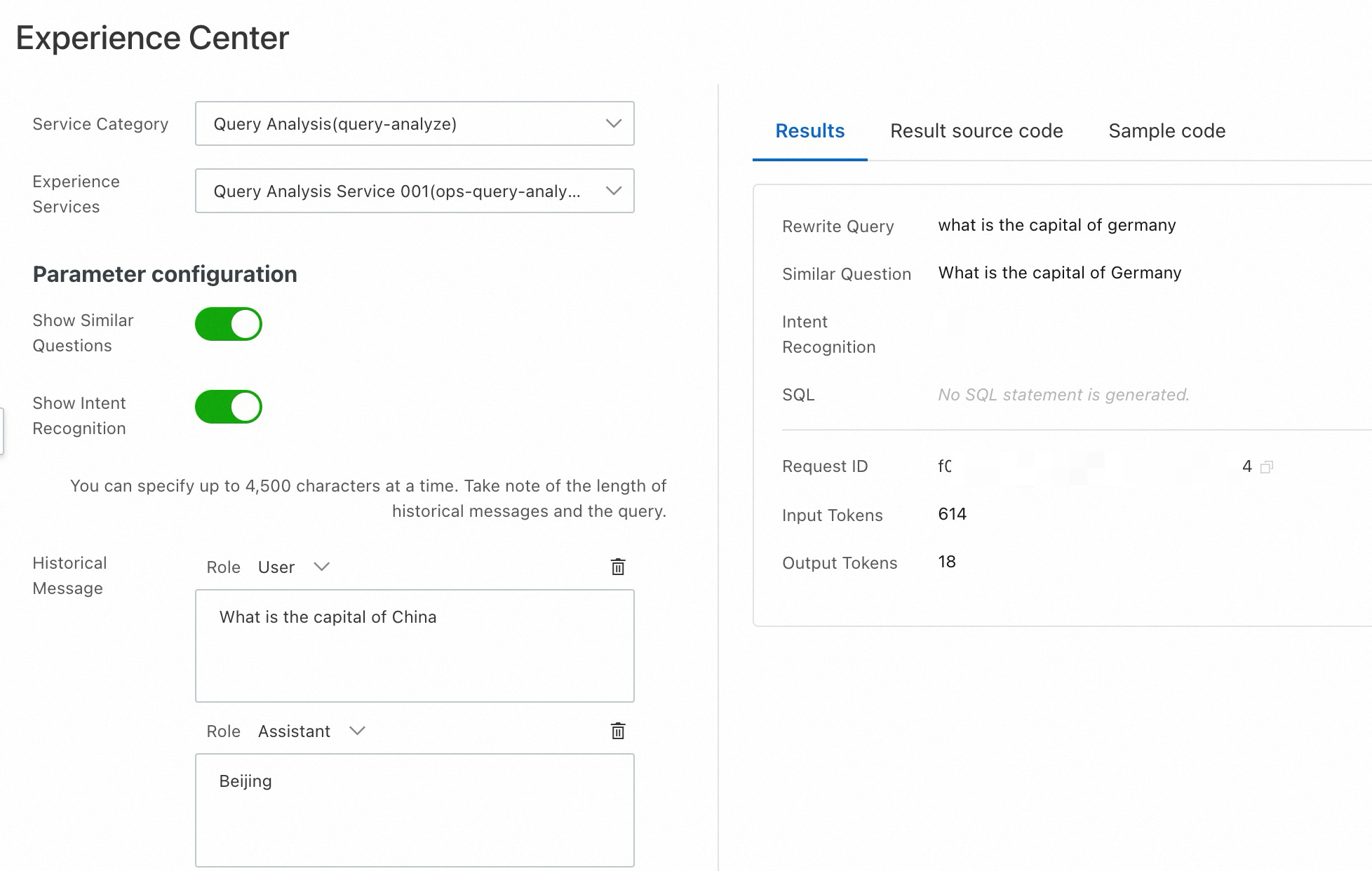
Task: Switch to the Results tab
Action: tap(809, 130)
